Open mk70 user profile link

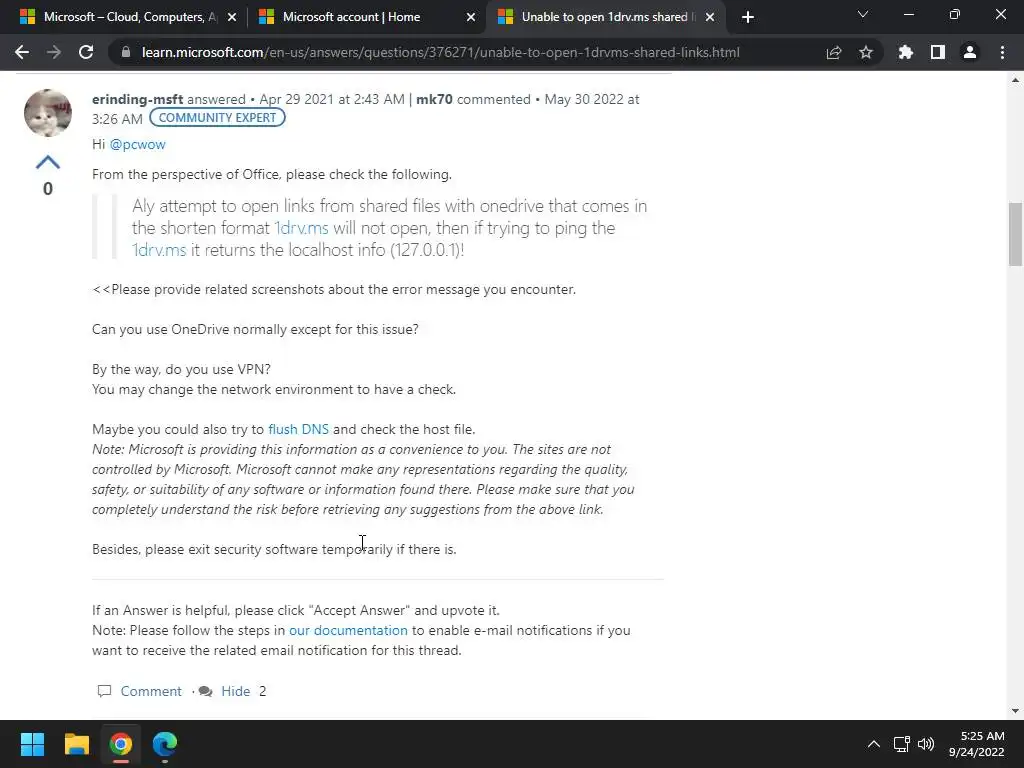(x=434, y=99)
